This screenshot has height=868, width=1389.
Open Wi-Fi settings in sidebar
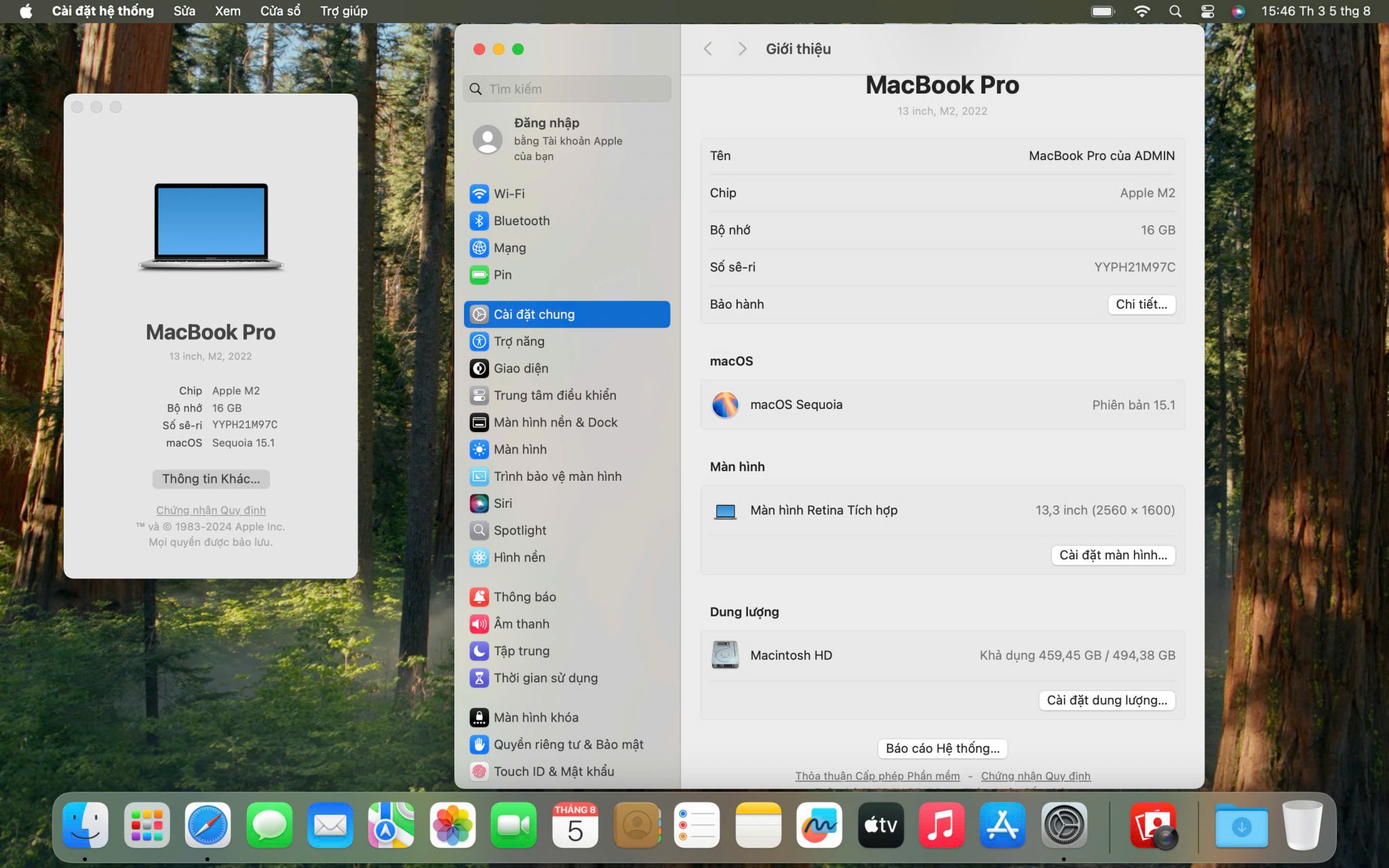pos(567,193)
